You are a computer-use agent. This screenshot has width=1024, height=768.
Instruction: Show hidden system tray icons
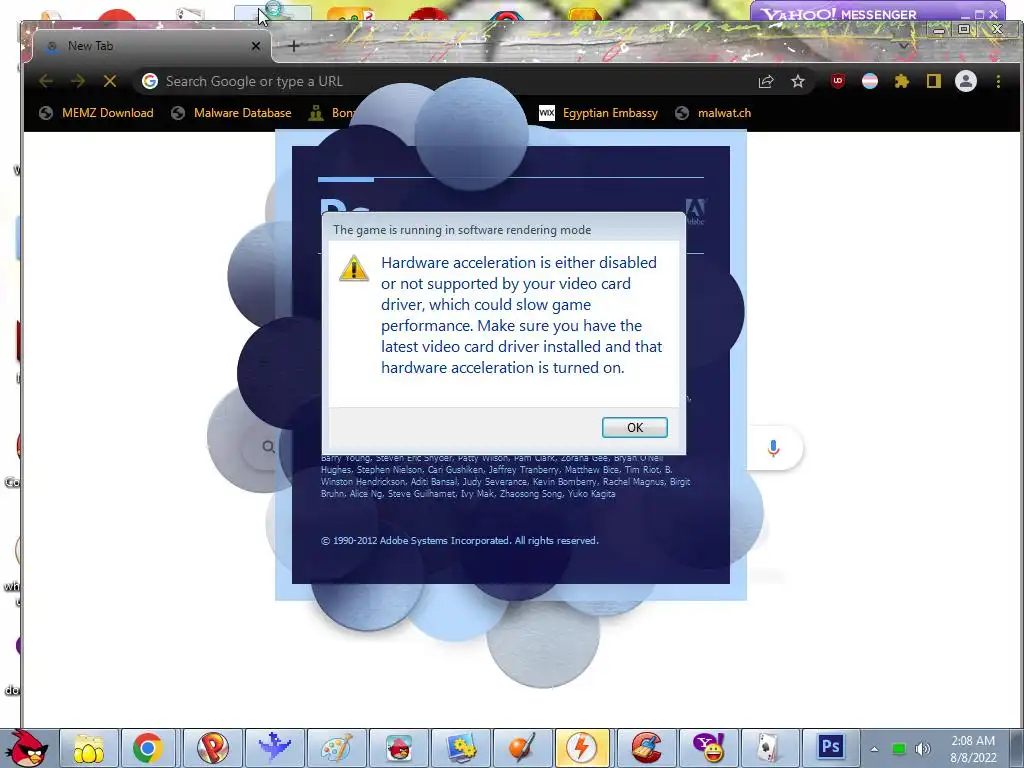[874, 749]
